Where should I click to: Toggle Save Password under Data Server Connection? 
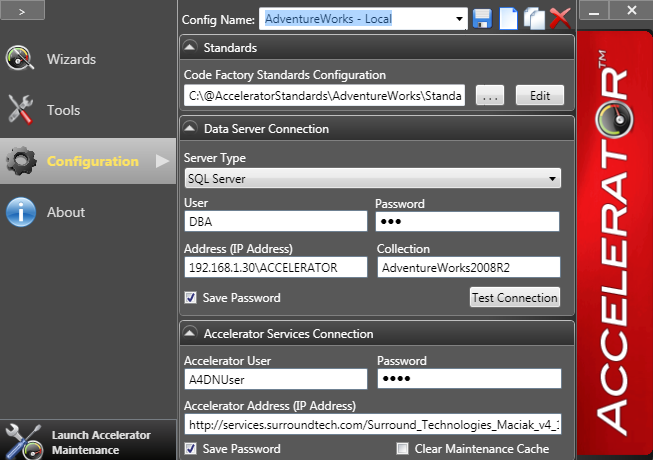point(191,298)
